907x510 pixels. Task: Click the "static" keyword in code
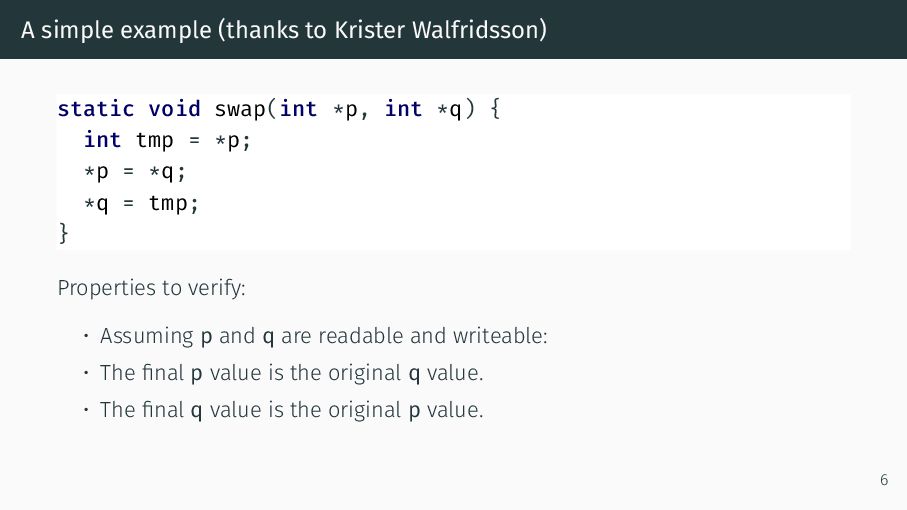click(x=96, y=109)
